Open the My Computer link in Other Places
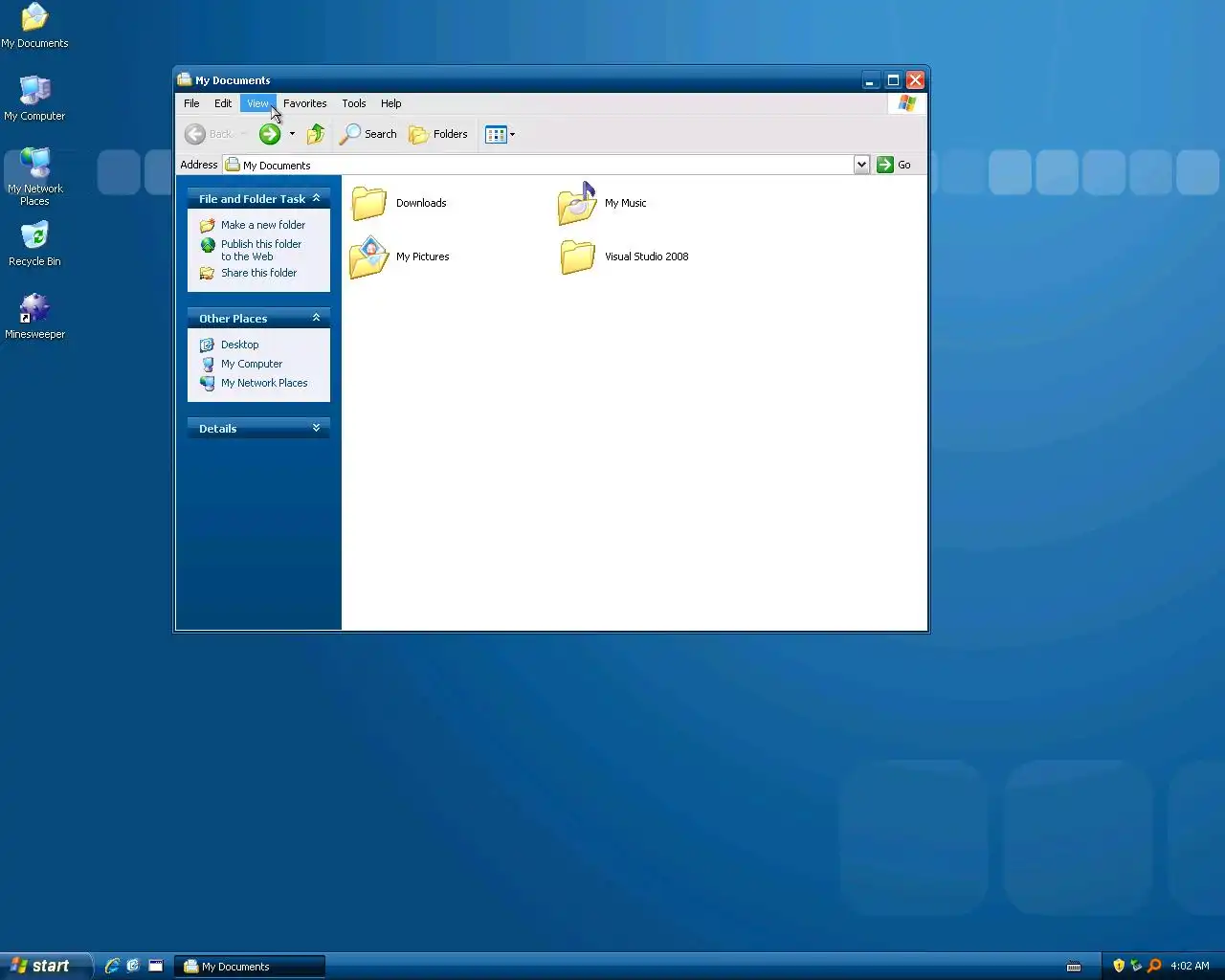Screen dimensions: 1225x980 pos(252,364)
